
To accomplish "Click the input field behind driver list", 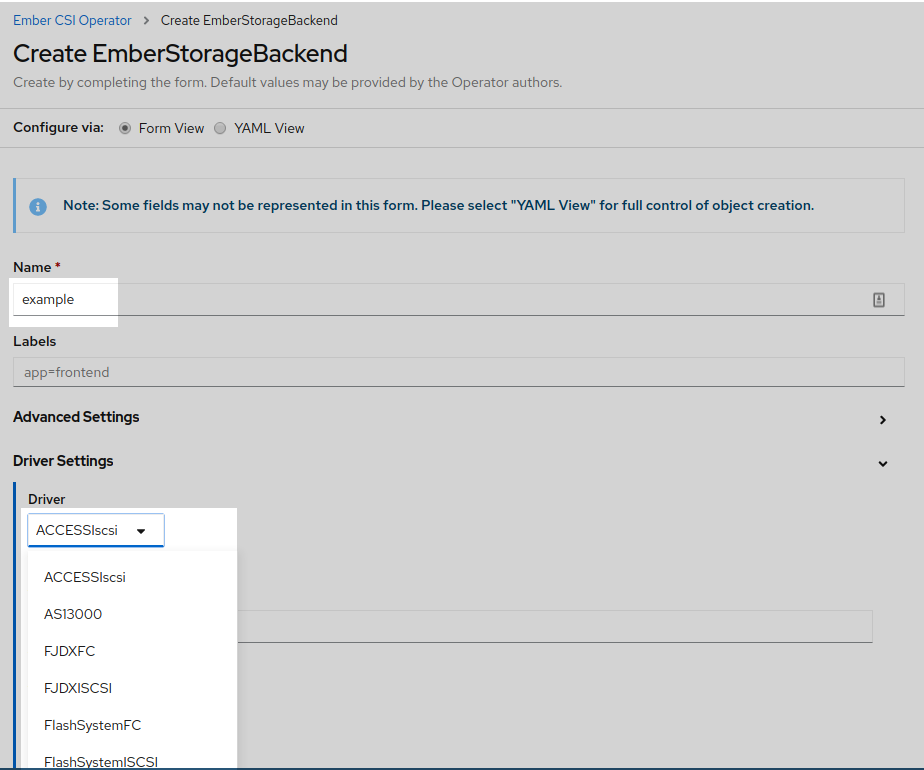I will [554, 626].
